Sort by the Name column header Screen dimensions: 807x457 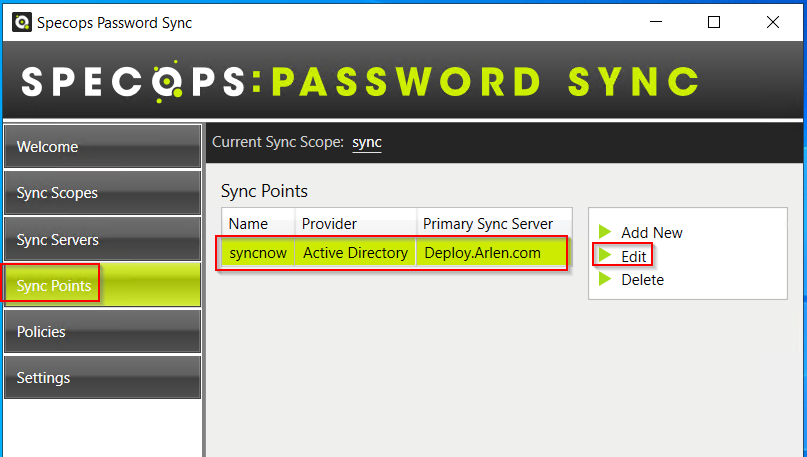(258, 224)
